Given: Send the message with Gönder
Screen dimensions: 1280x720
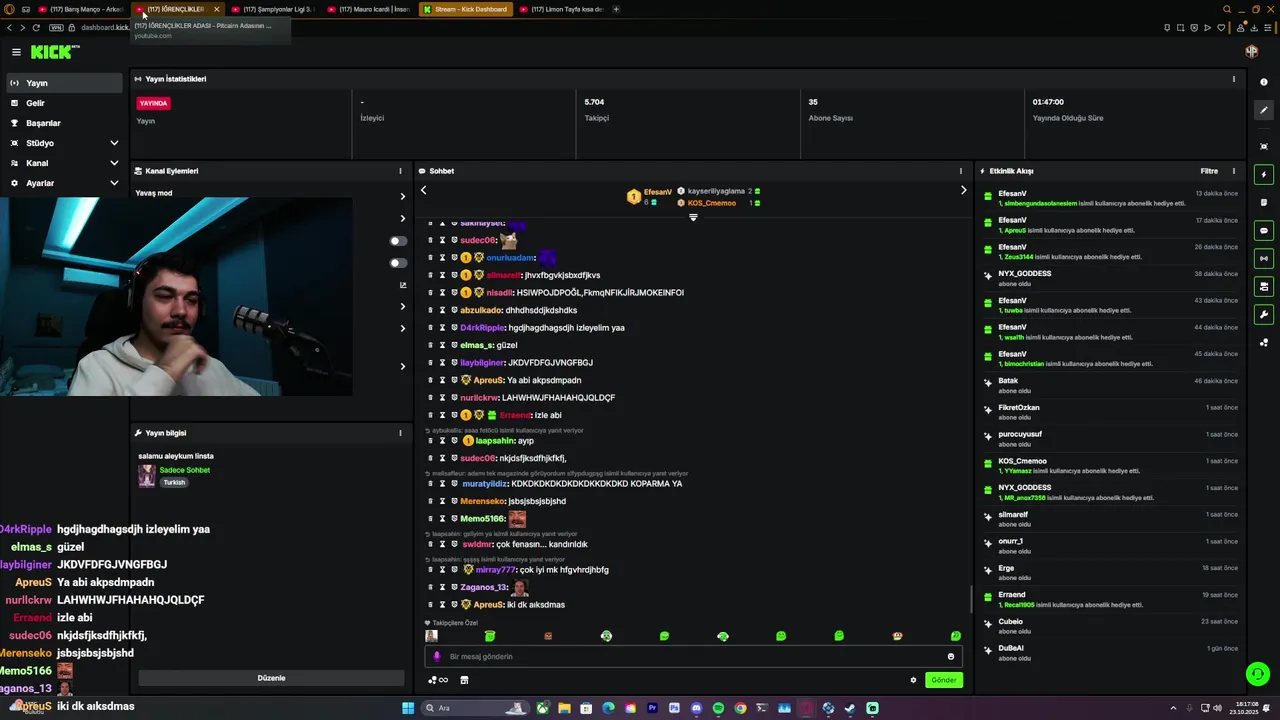Looking at the screenshot, I should click(x=943, y=680).
